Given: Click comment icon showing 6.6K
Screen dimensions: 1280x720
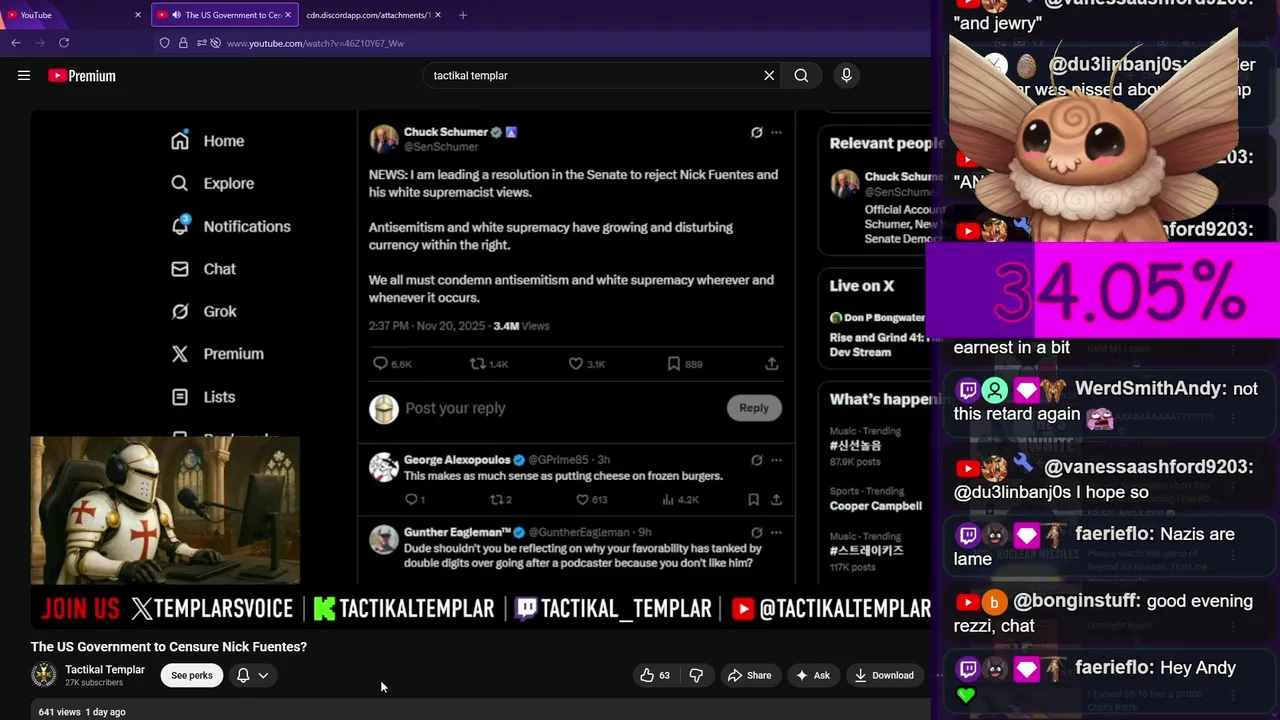Looking at the screenshot, I should (x=392, y=364).
